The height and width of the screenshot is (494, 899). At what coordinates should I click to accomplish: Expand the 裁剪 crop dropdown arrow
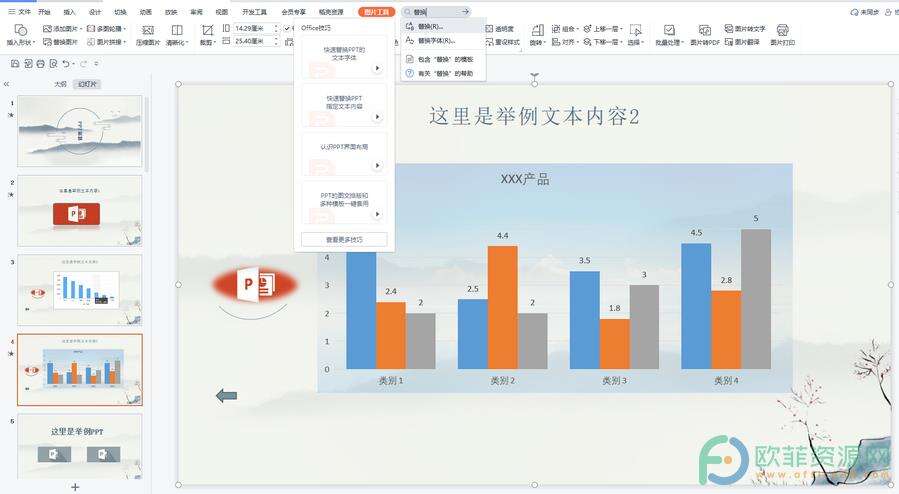pos(213,43)
